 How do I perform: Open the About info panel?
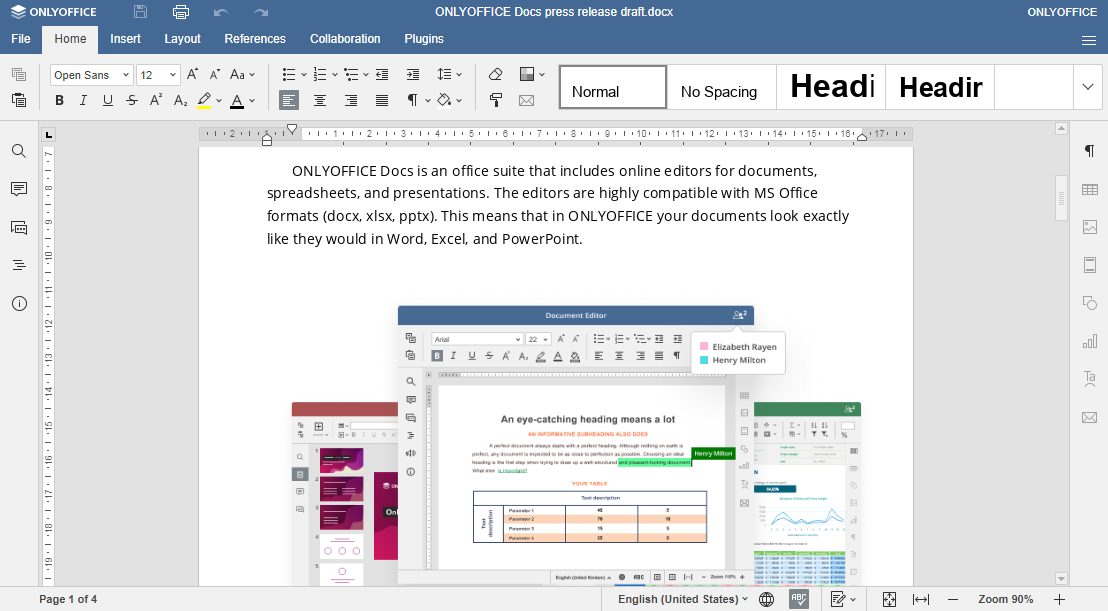pos(19,304)
